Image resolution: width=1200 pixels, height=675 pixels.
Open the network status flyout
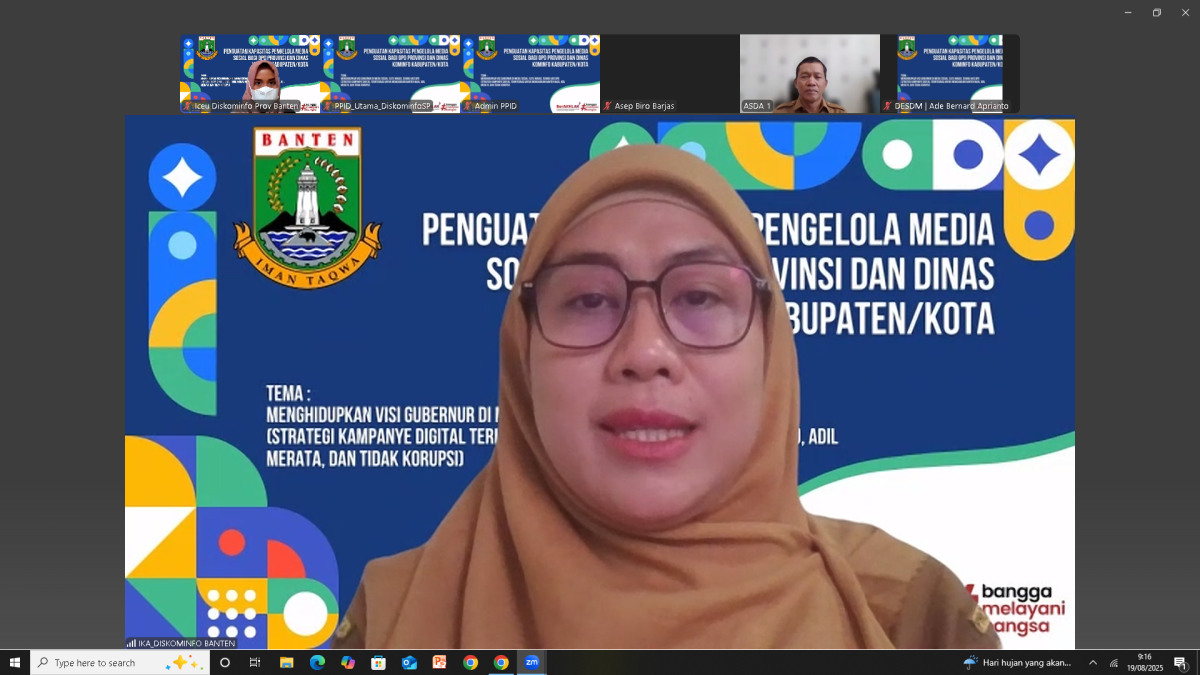(x=1114, y=662)
